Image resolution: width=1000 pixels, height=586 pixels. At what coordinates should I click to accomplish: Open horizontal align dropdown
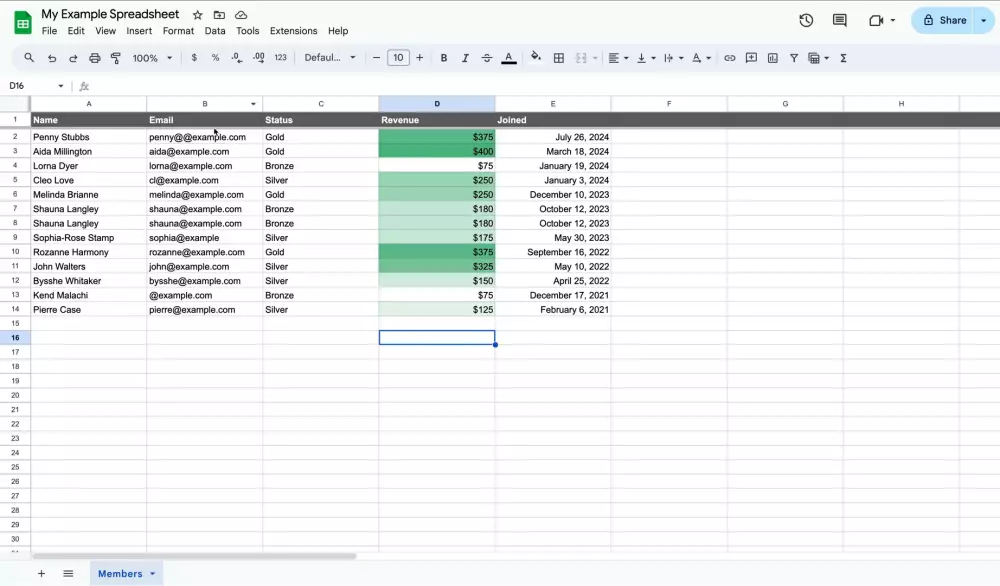click(x=618, y=58)
